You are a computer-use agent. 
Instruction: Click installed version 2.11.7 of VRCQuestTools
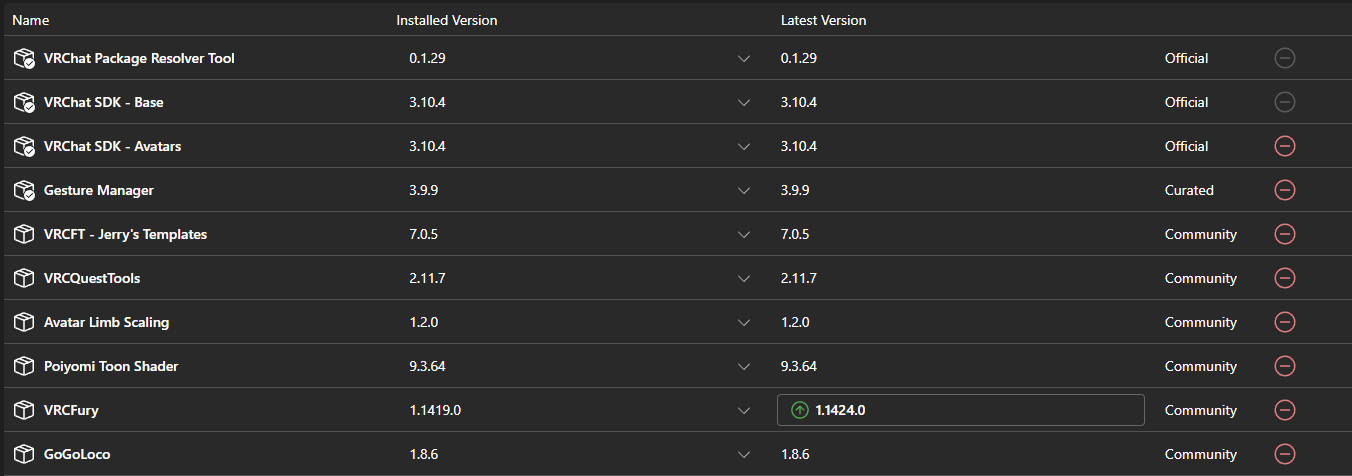tap(427, 278)
